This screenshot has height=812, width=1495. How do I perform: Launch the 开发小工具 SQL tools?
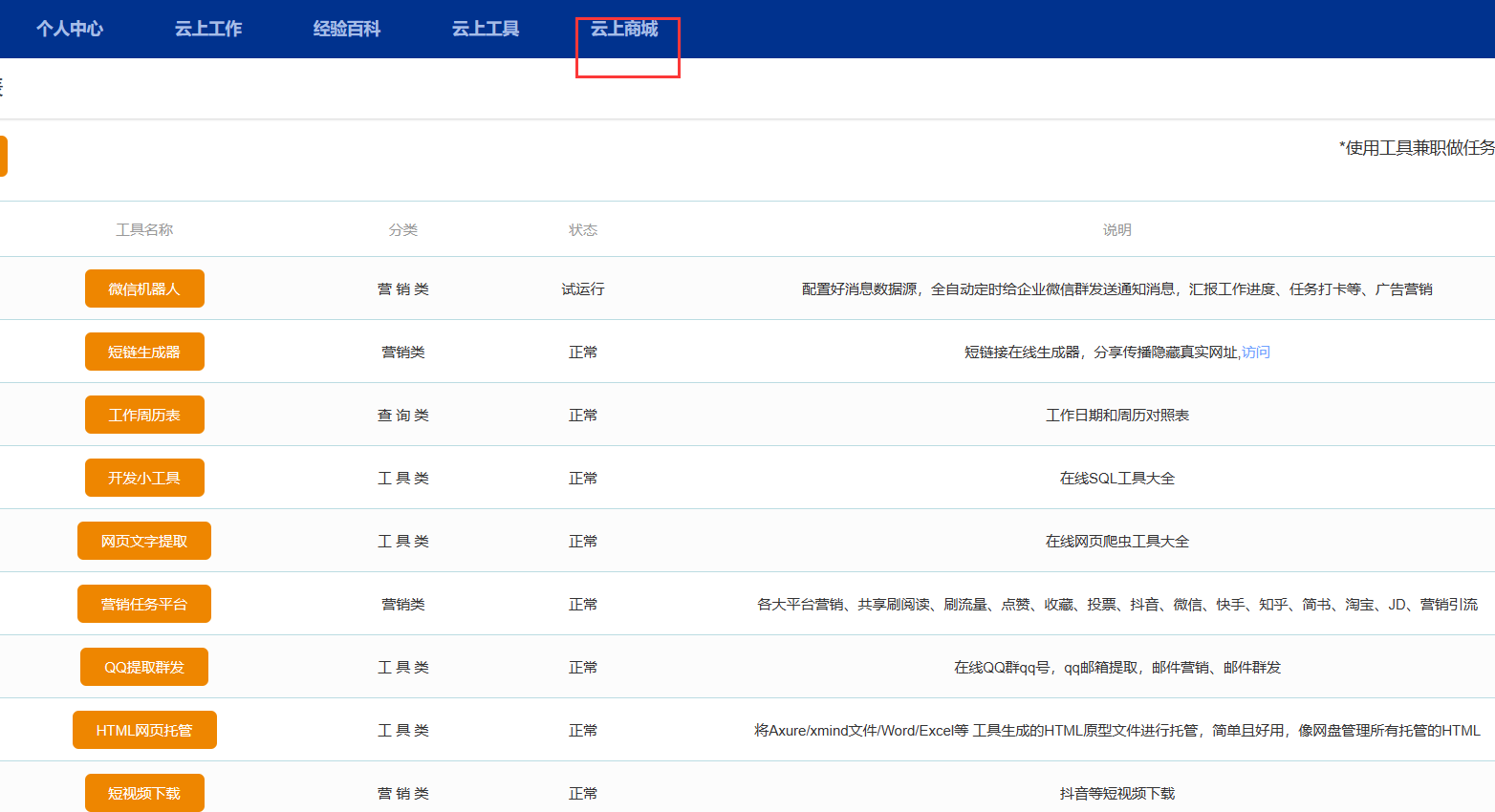(x=144, y=477)
